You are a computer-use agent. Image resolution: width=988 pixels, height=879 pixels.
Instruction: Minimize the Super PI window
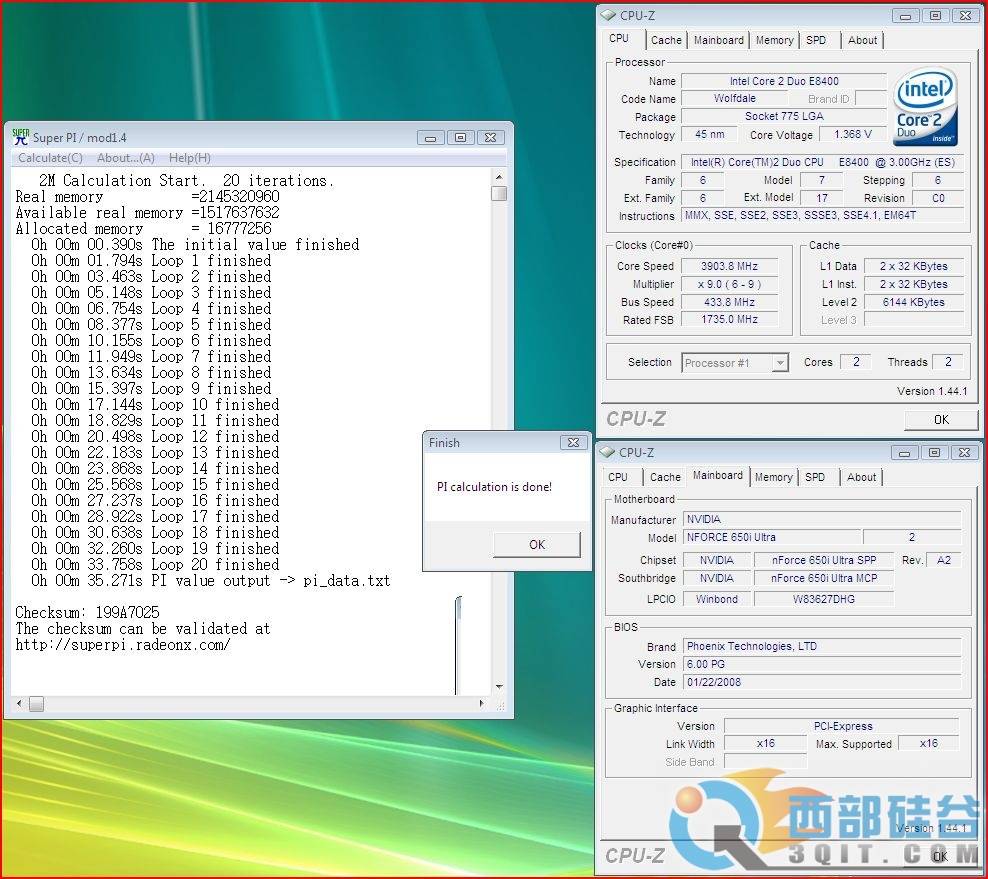tap(431, 137)
